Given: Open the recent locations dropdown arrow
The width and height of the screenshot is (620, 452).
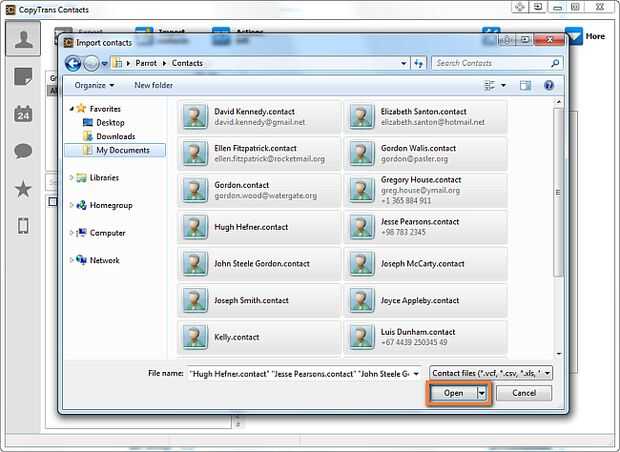Looking at the screenshot, I should pyautogui.click(x=104, y=64).
